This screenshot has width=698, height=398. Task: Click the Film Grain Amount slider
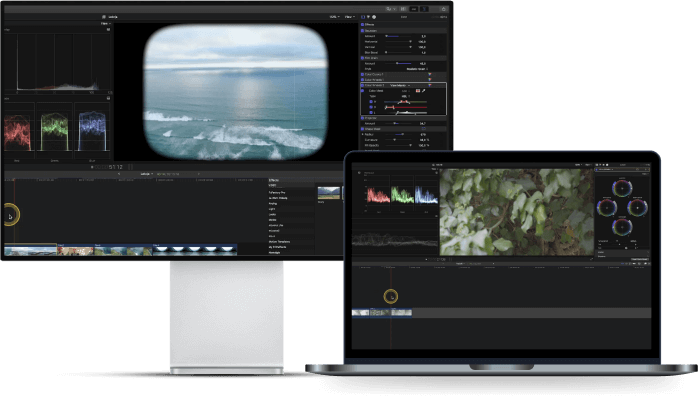398,63
